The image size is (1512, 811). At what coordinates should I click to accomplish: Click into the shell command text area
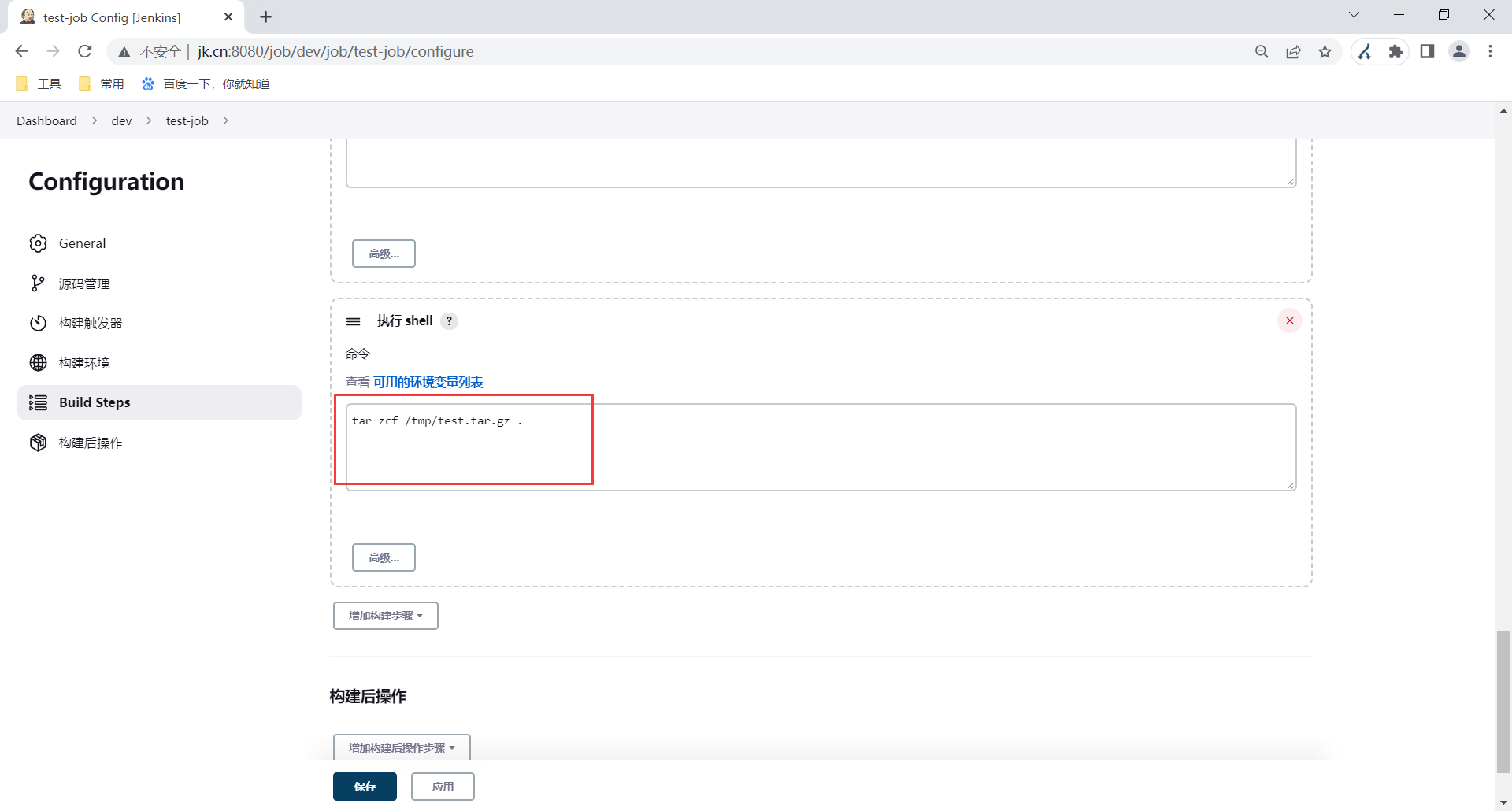pyautogui.click(x=821, y=447)
